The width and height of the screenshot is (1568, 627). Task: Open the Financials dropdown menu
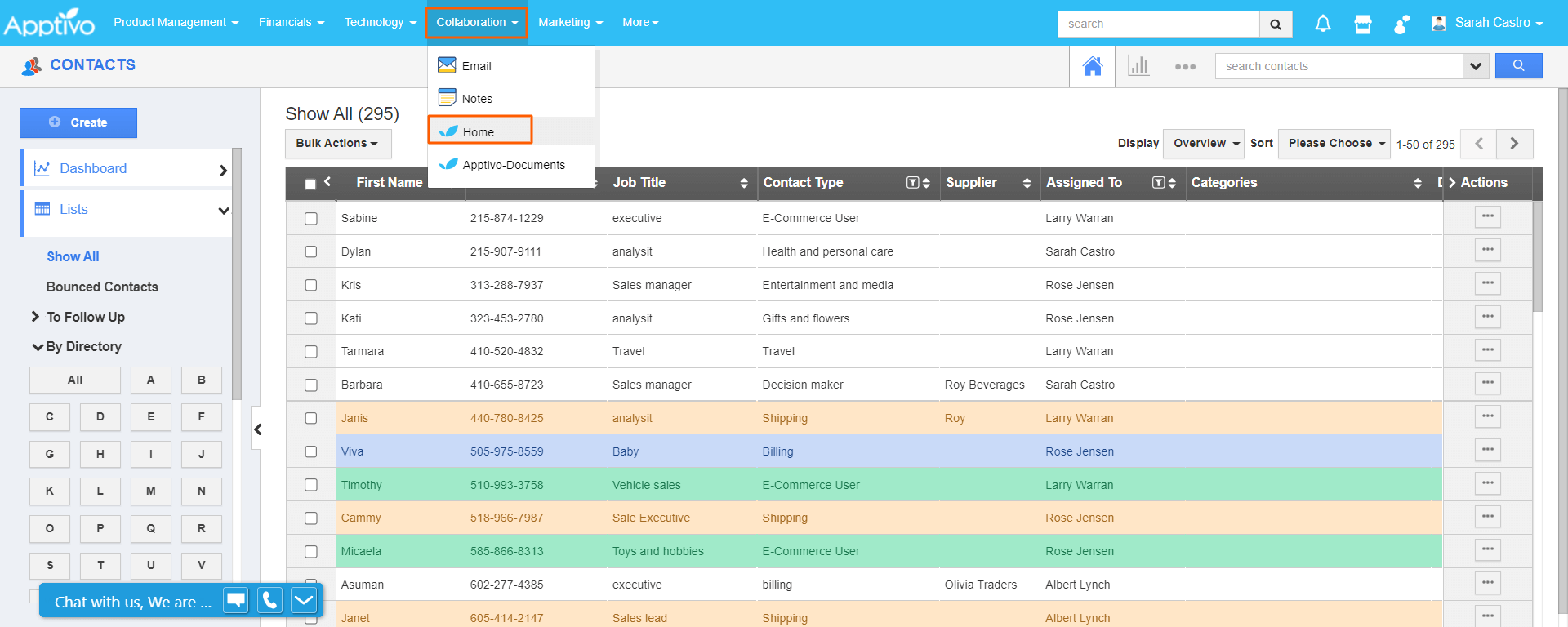point(291,22)
